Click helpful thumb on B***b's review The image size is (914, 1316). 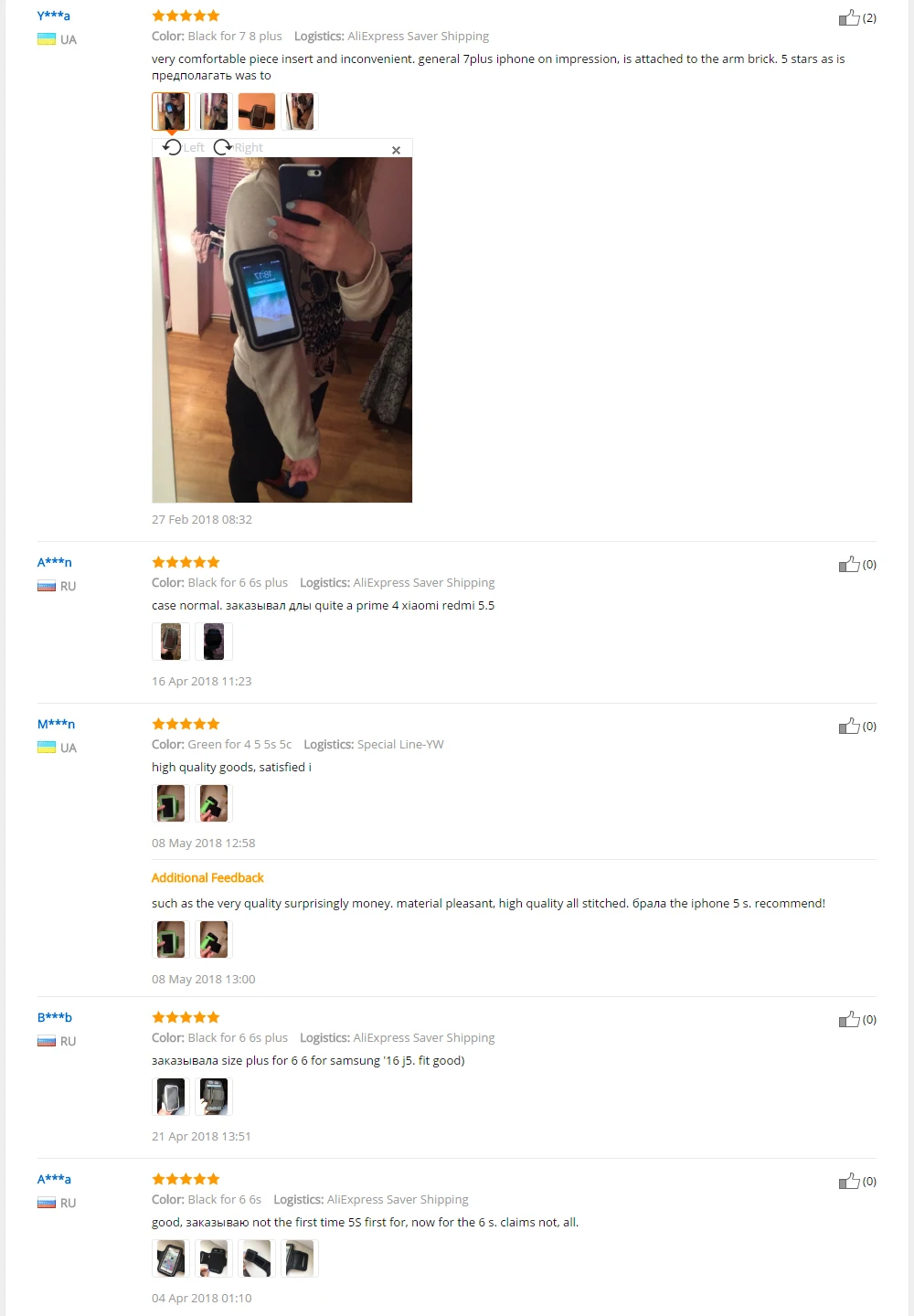coord(849,1019)
